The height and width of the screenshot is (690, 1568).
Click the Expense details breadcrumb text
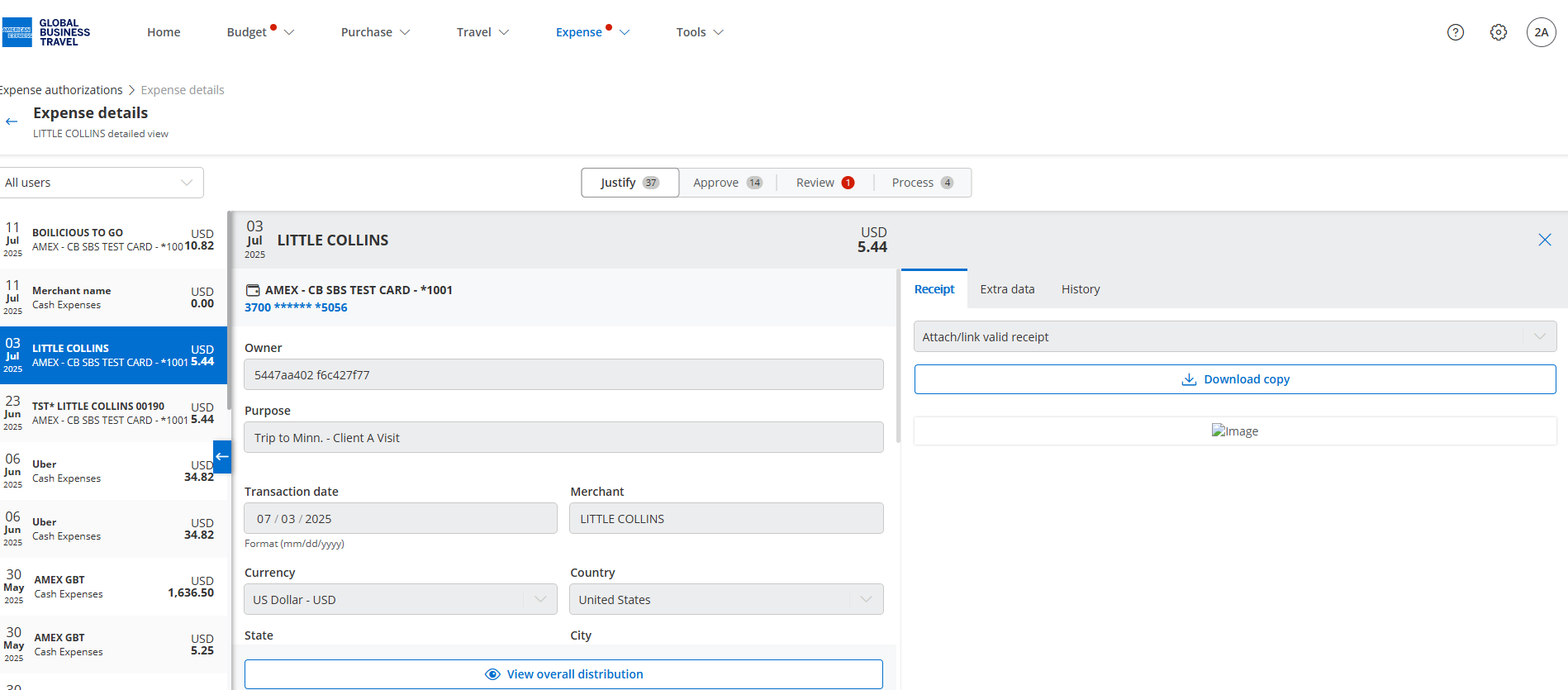pyautogui.click(x=183, y=90)
